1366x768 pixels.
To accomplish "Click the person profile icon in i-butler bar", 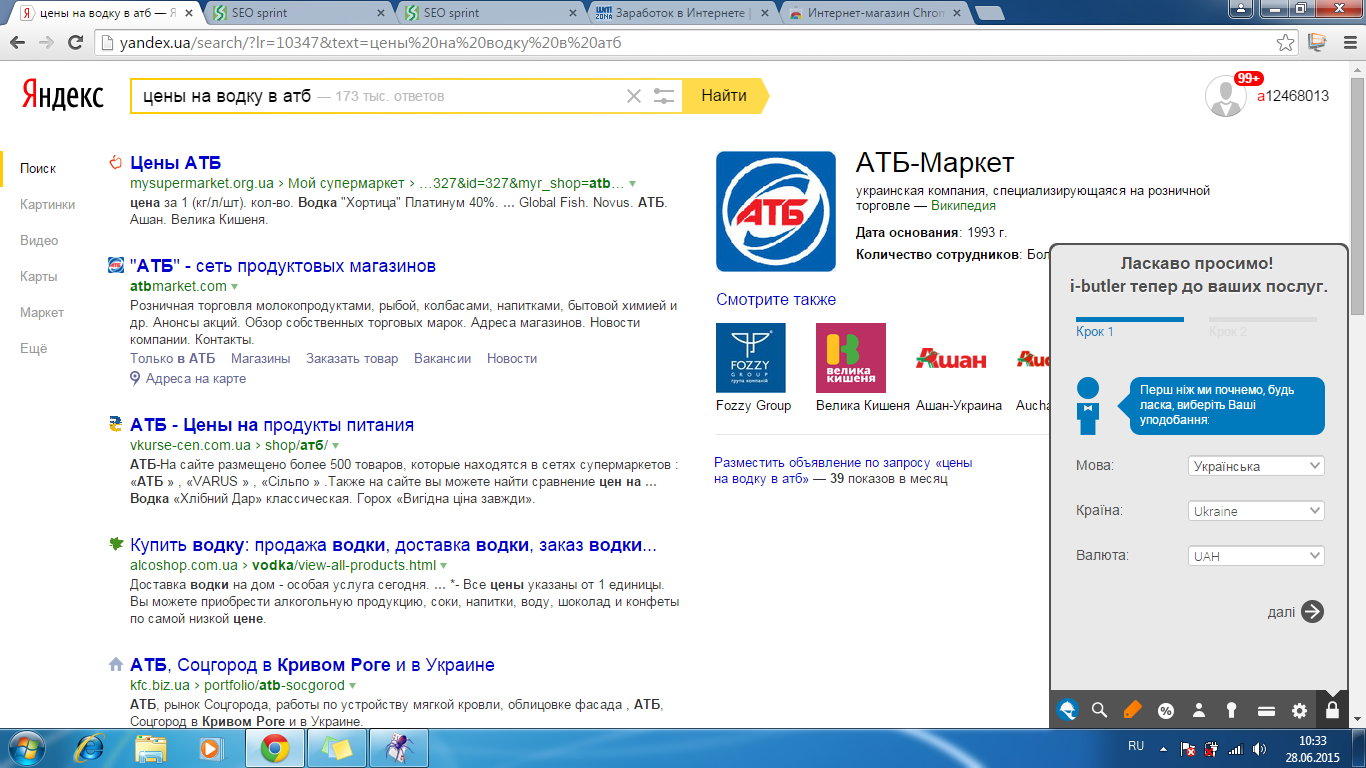I will 1199,711.
